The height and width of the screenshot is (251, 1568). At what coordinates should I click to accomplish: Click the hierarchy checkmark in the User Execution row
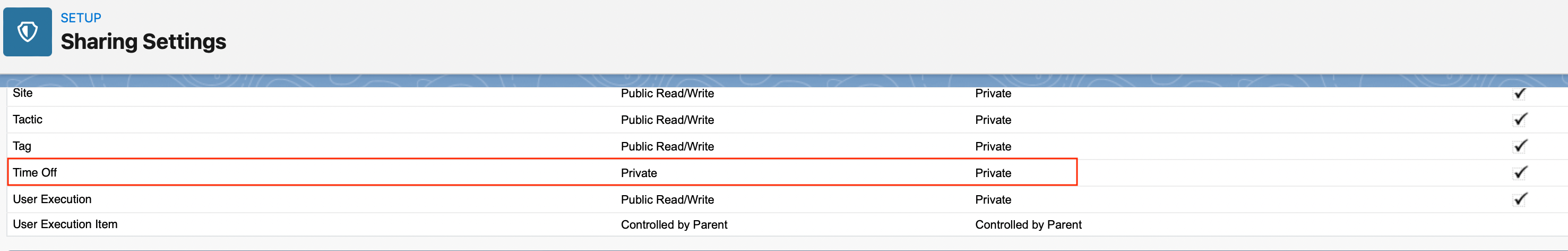tap(1519, 199)
